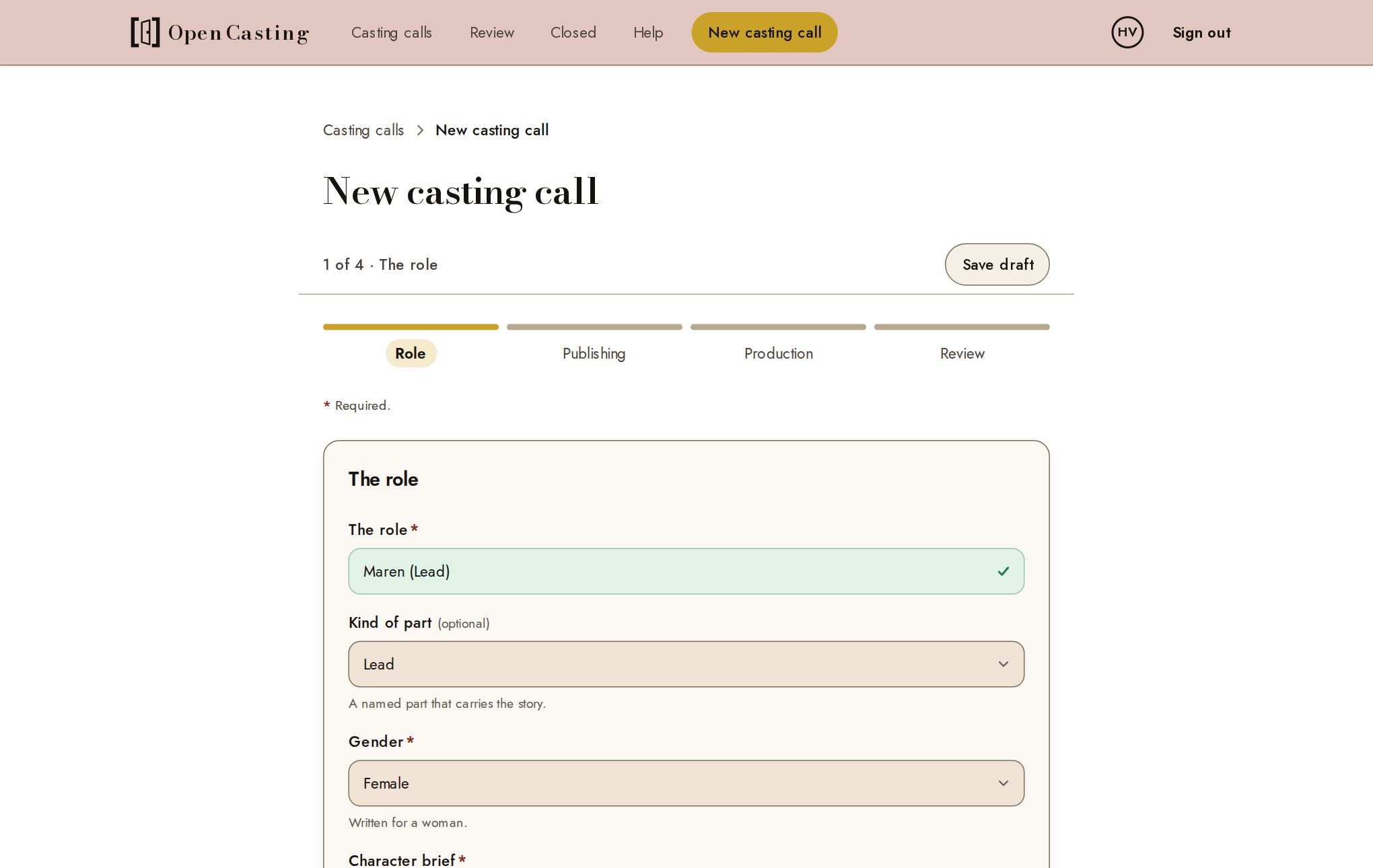Click the 'New casting call' breadcrumb text
Screen dimensions: 1373x868
point(492,131)
